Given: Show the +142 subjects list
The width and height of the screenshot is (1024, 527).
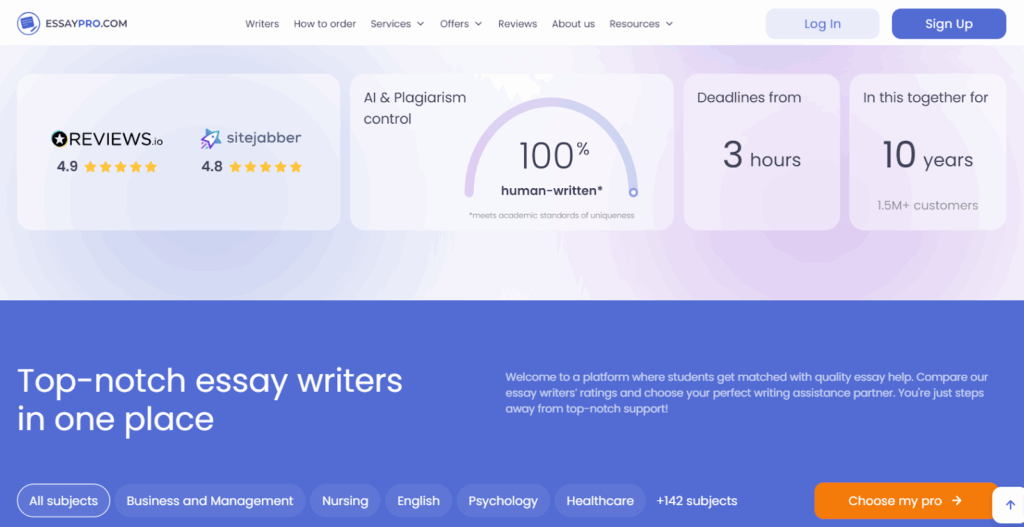Looking at the screenshot, I should [697, 501].
